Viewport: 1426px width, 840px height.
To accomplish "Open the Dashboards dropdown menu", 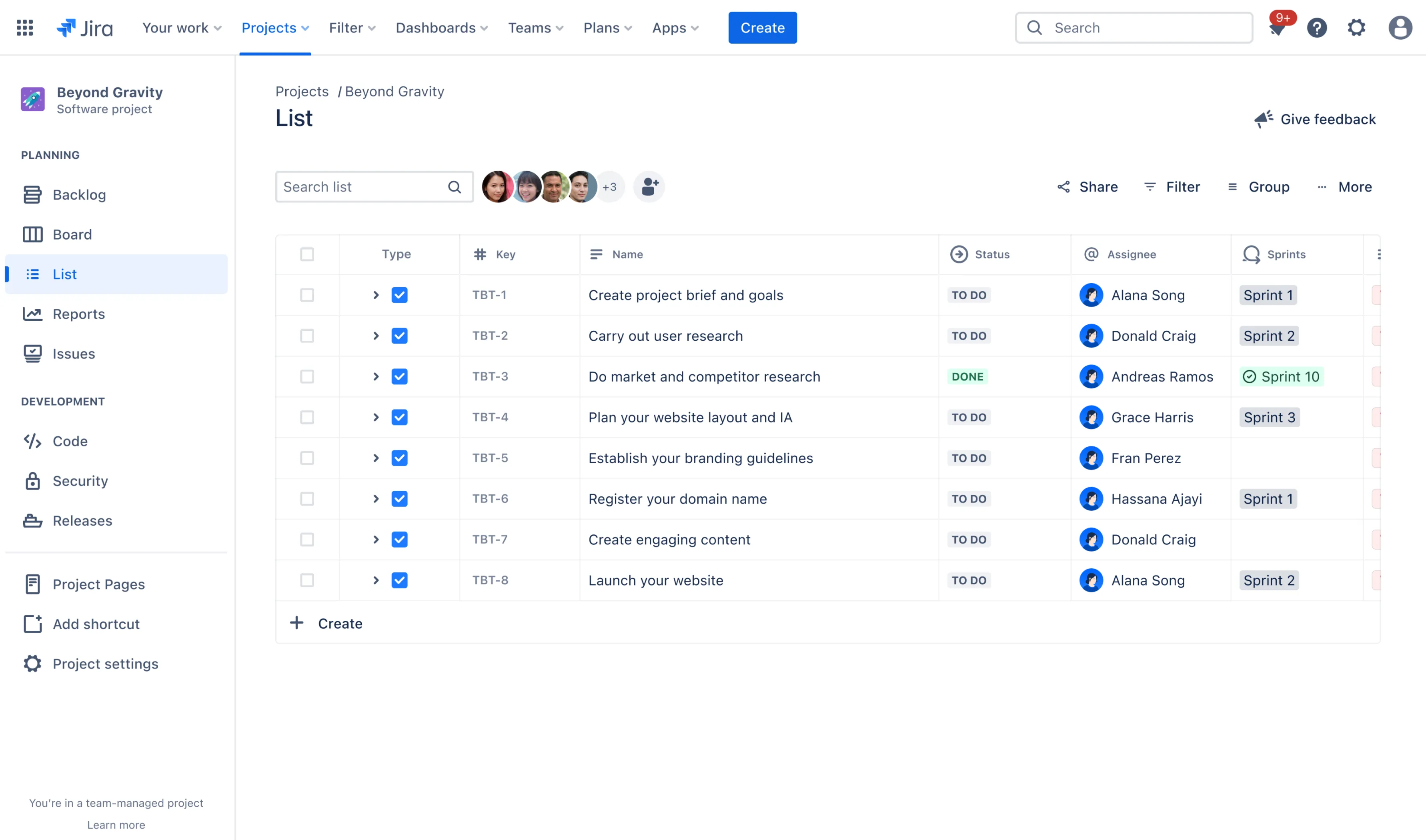I will click(442, 28).
